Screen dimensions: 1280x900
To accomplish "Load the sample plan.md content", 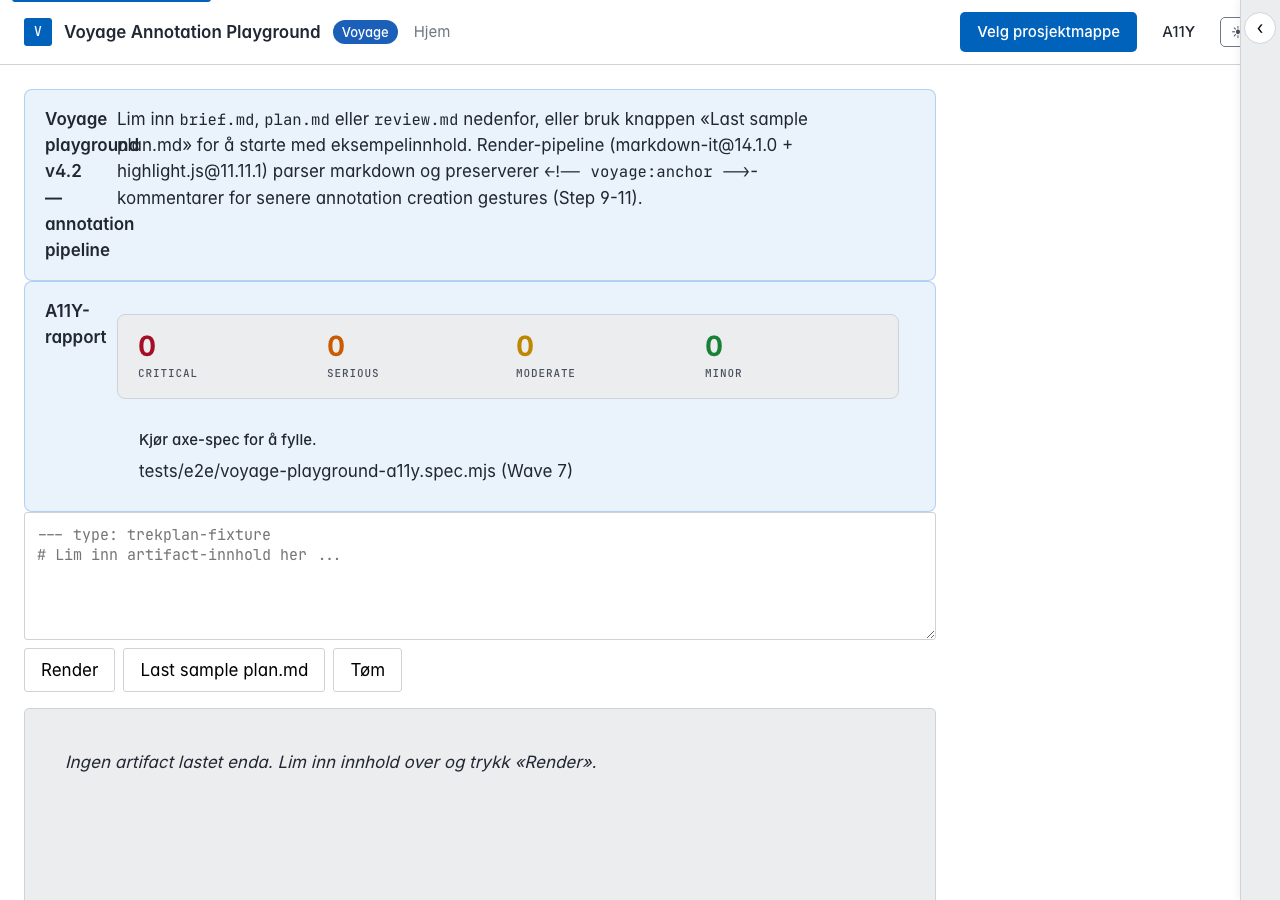I will tap(224, 670).
